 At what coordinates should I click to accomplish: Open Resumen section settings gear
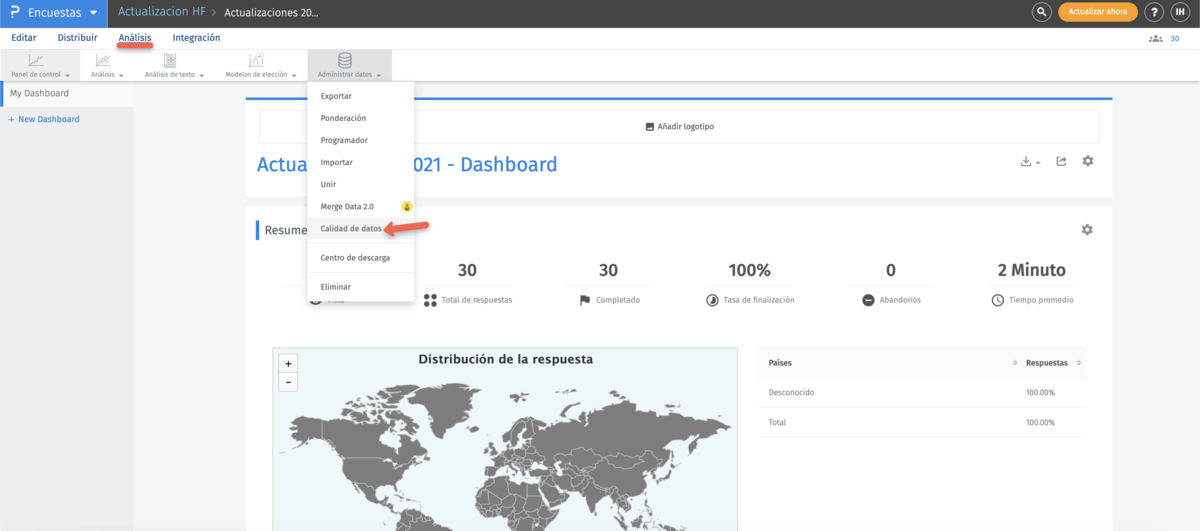coord(1087,229)
